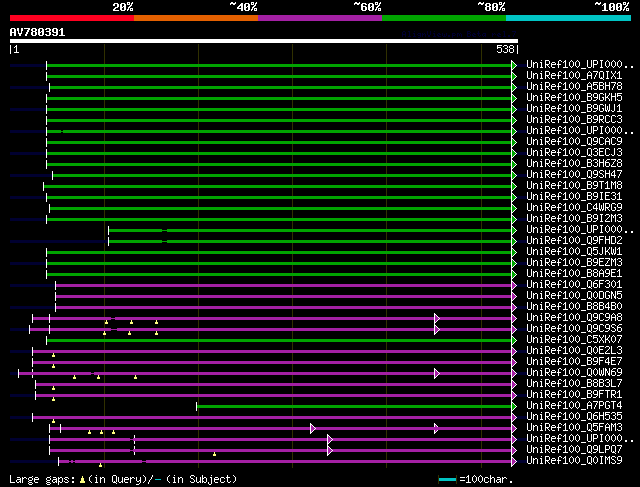
Task: Click the red 20% identity legend segment
Action: pyautogui.click(x=71, y=18)
